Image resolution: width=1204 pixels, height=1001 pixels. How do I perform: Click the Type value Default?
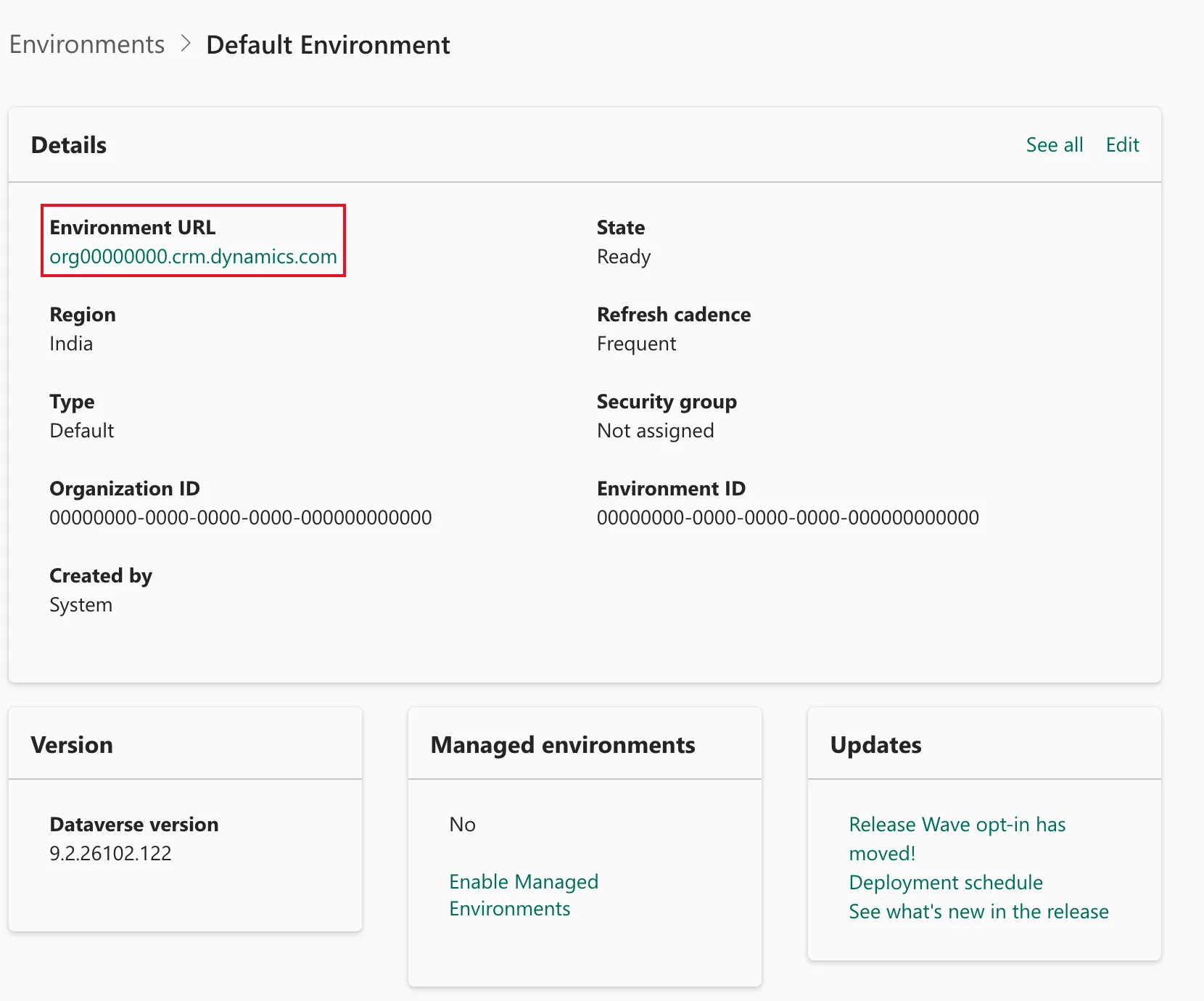[82, 431]
